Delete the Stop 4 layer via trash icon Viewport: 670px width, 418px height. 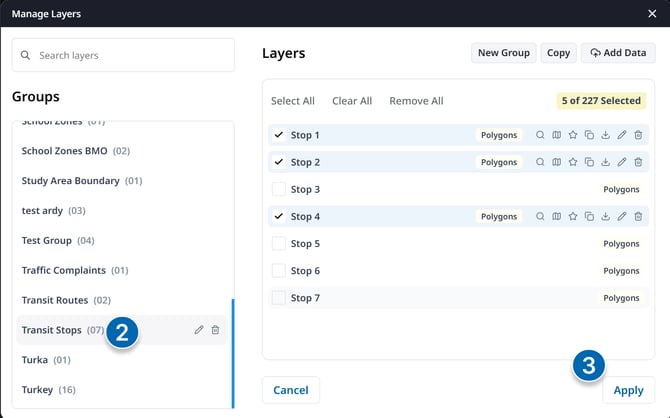(638, 216)
